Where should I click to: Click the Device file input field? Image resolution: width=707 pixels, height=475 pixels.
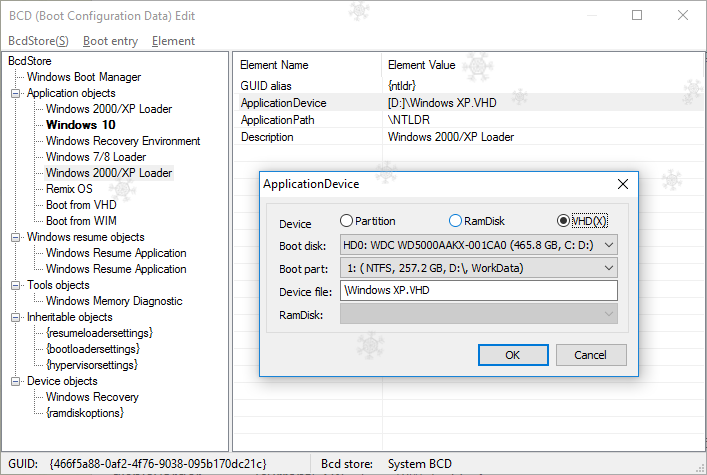(479, 291)
